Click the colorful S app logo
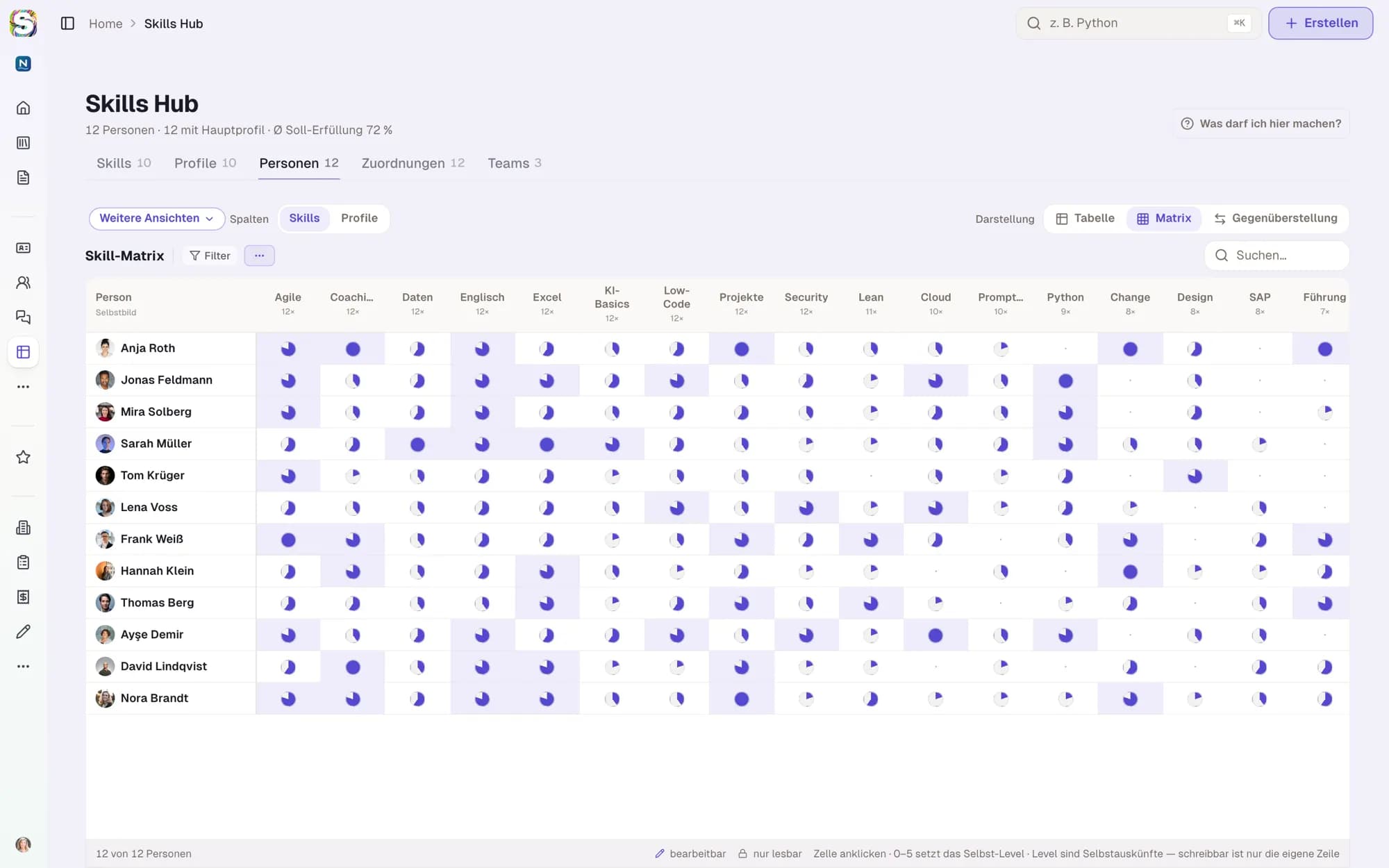This screenshot has height=868, width=1389. pos(23,23)
